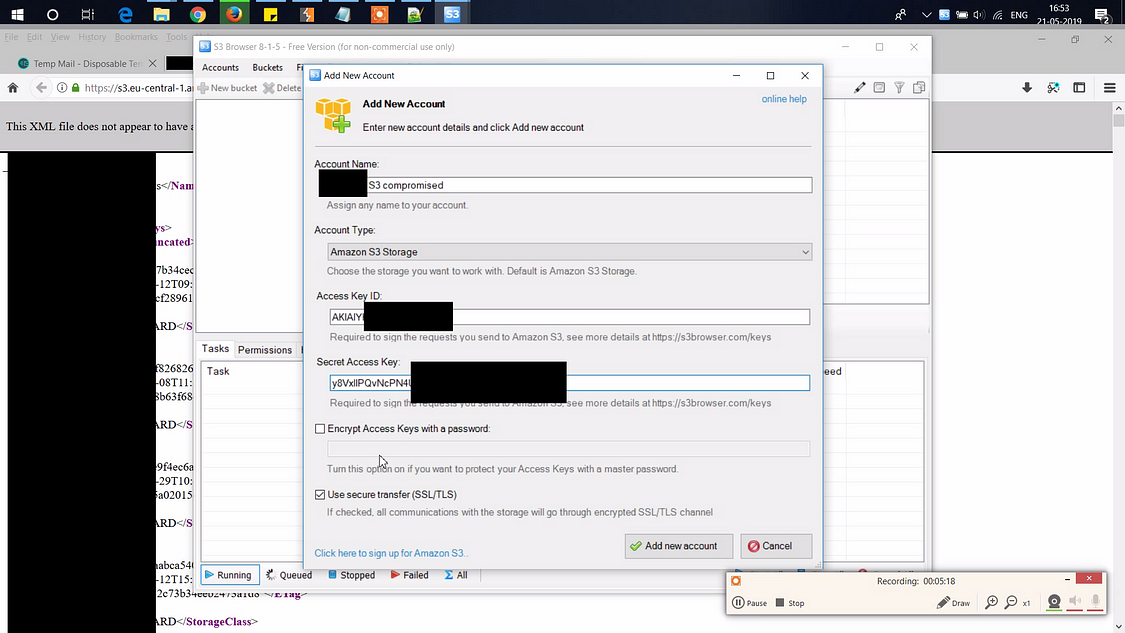The height and width of the screenshot is (633, 1125).
Task: Click New bucket toolbar button
Action: [227, 88]
